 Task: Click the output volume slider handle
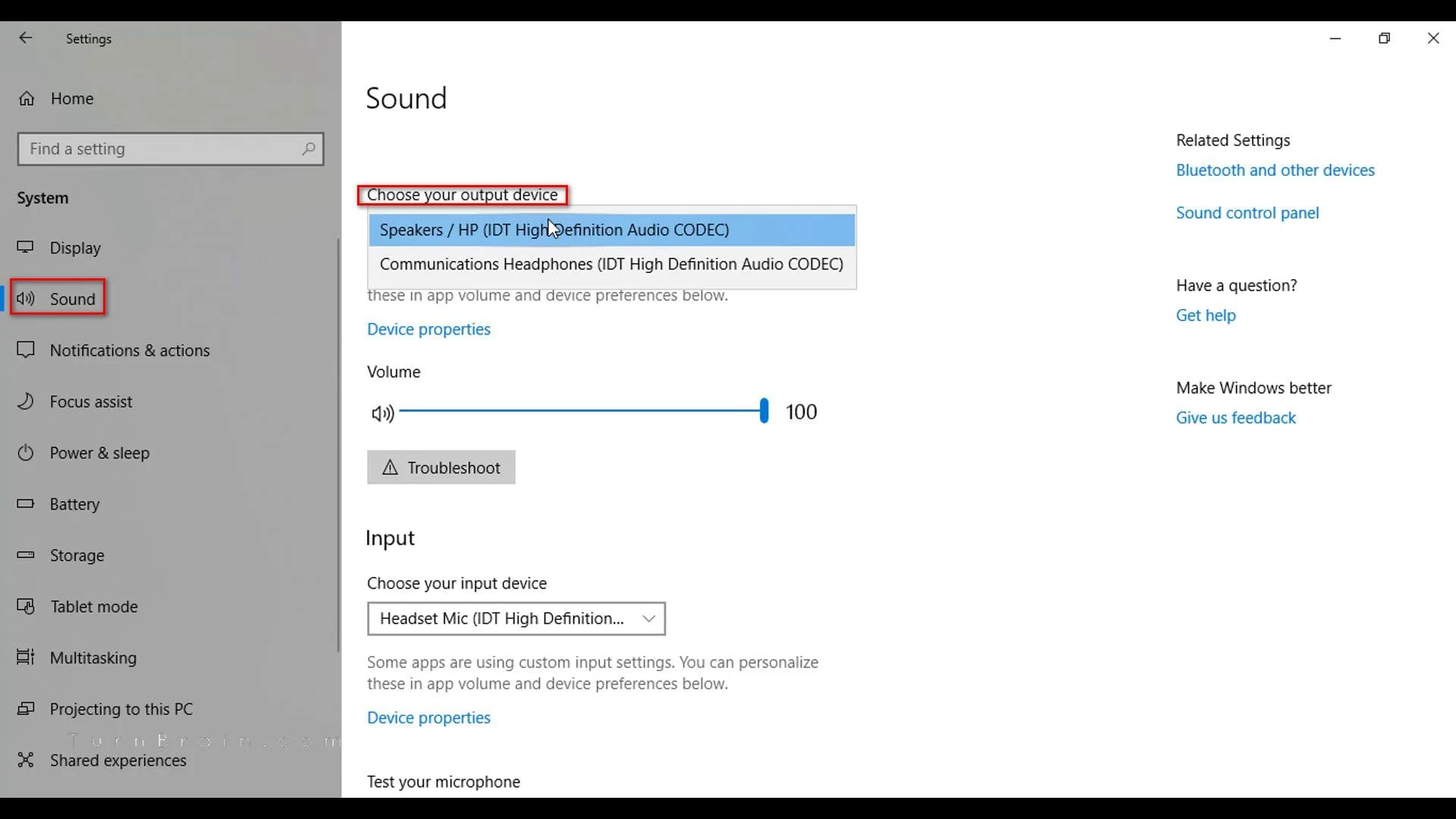pyautogui.click(x=764, y=411)
